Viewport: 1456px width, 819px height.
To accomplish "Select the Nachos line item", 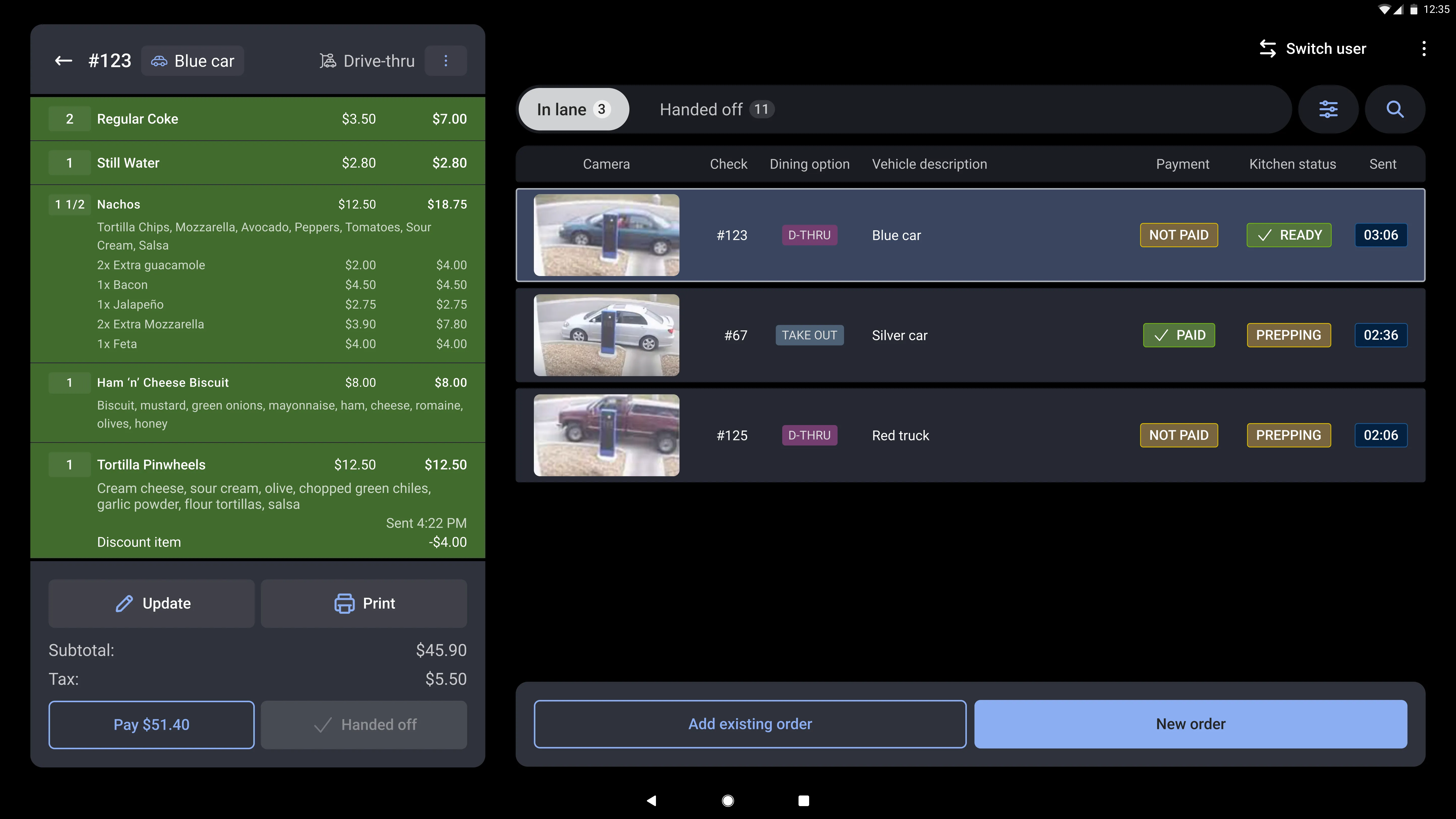I will click(258, 274).
